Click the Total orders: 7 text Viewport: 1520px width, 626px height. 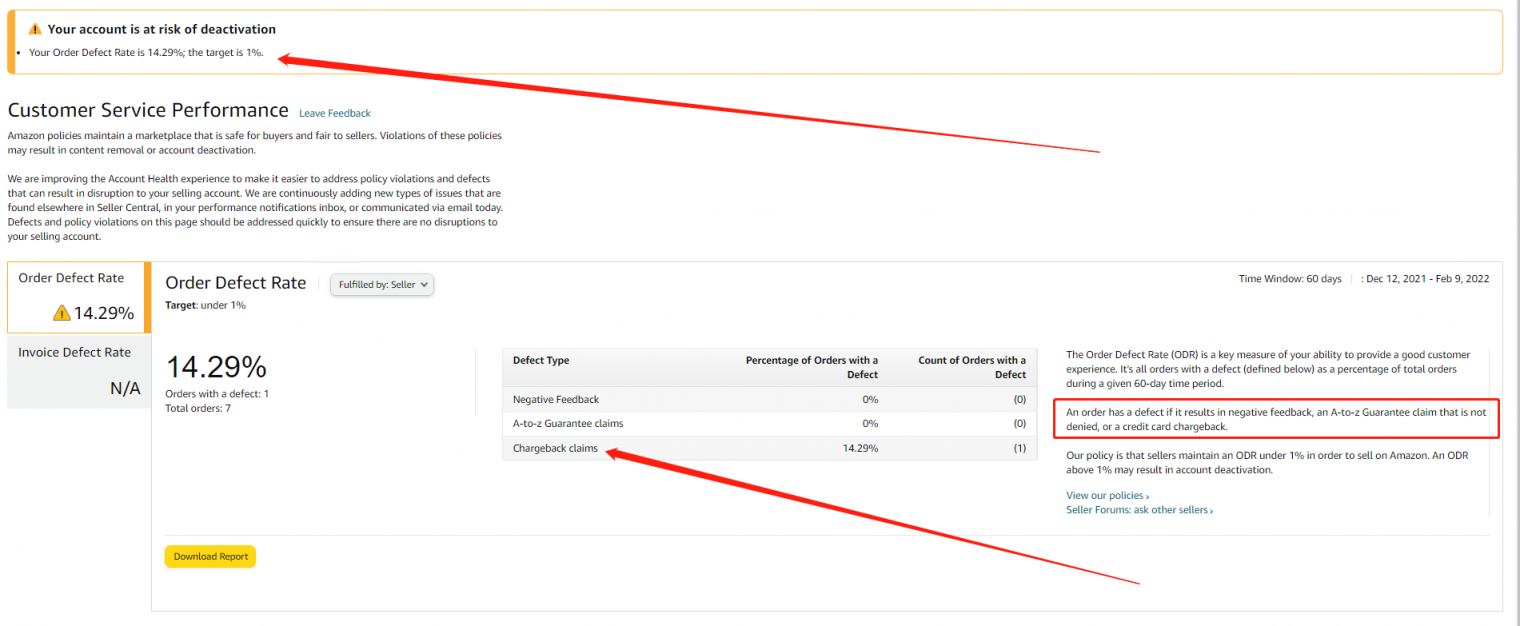[x=198, y=408]
